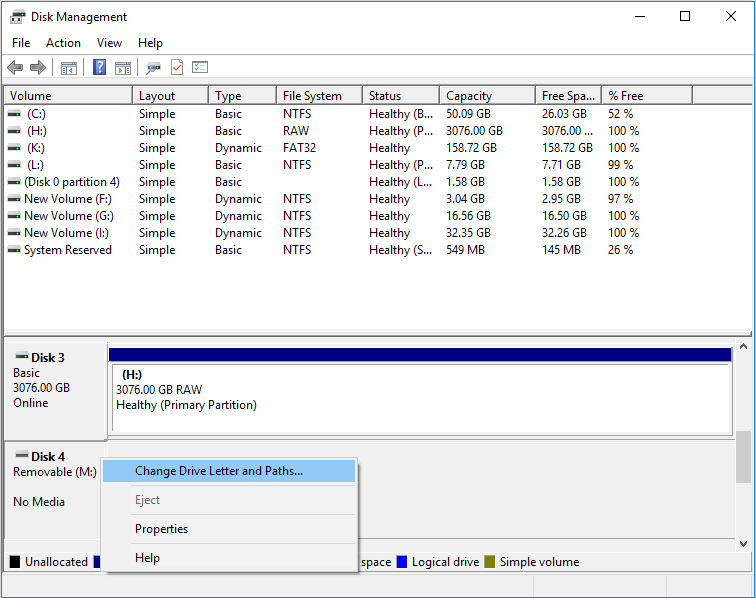Viewport: 756px width, 598px height.
Task: Click the settings list toolbar icon
Action: coord(200,67)
